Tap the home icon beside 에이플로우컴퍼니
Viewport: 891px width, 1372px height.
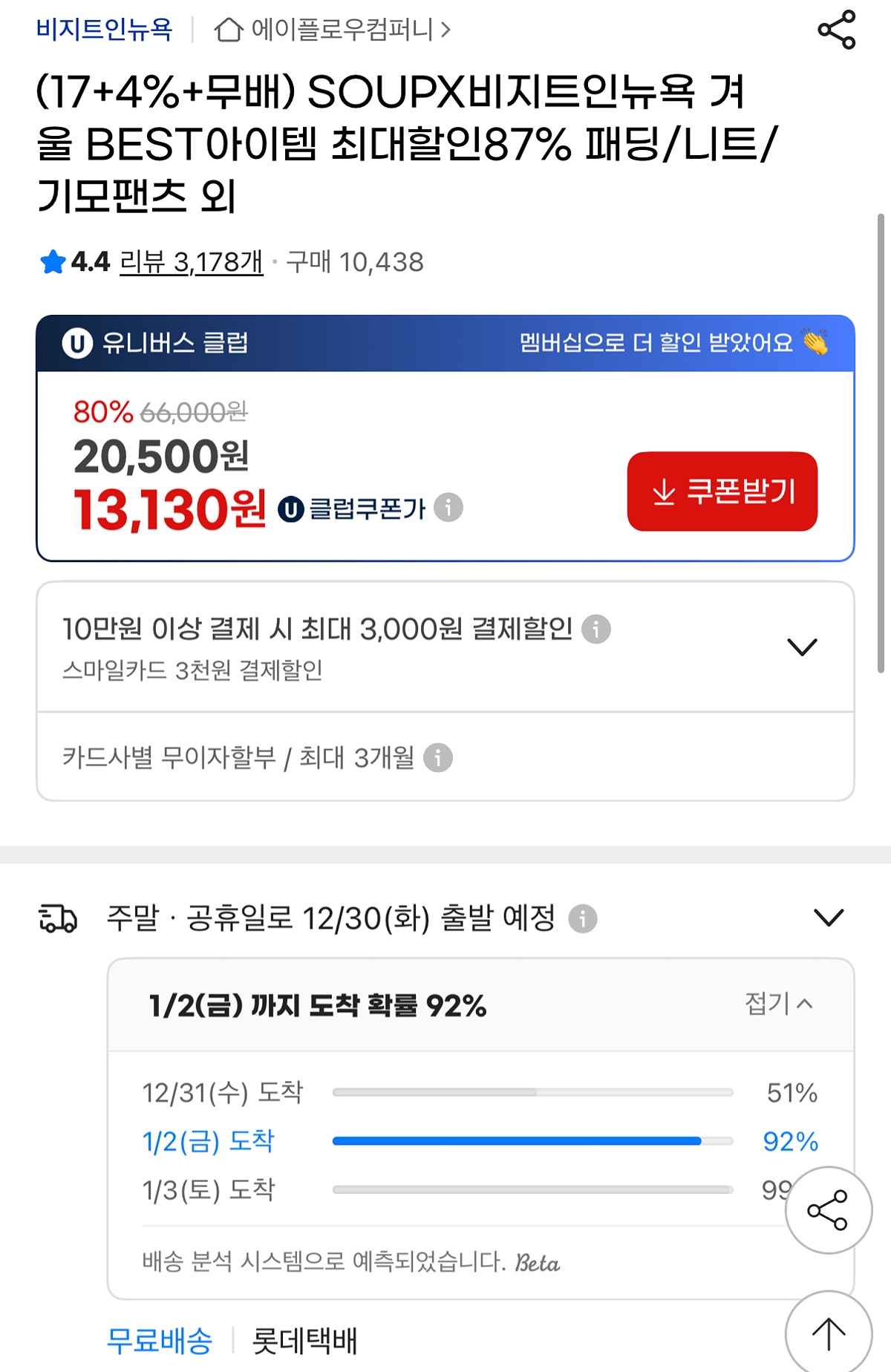228,30
